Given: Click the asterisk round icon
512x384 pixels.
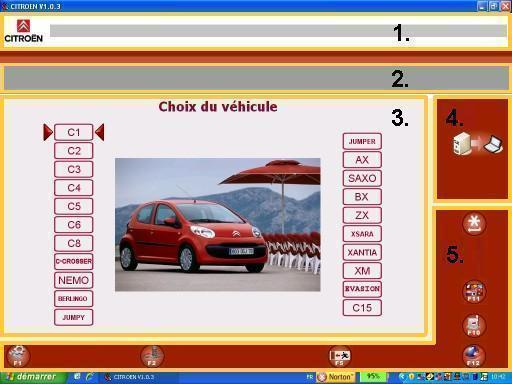Looking at the screenshot, I should pos(474,224).
